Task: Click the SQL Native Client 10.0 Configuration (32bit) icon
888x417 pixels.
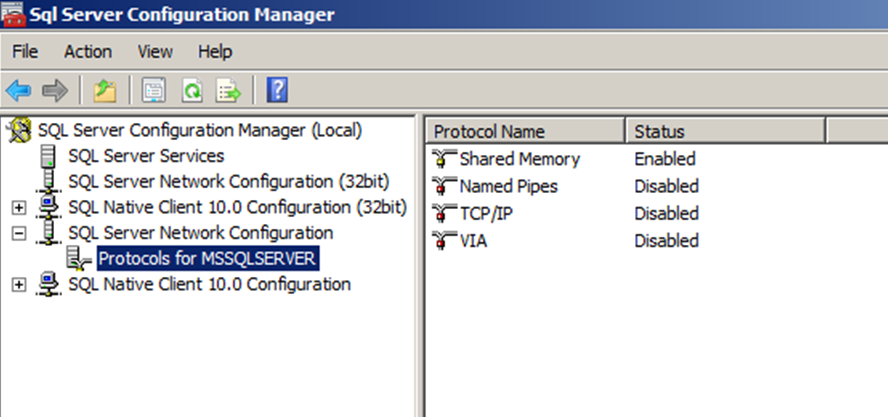Action: pyautogui.click(x=49, y=207)
